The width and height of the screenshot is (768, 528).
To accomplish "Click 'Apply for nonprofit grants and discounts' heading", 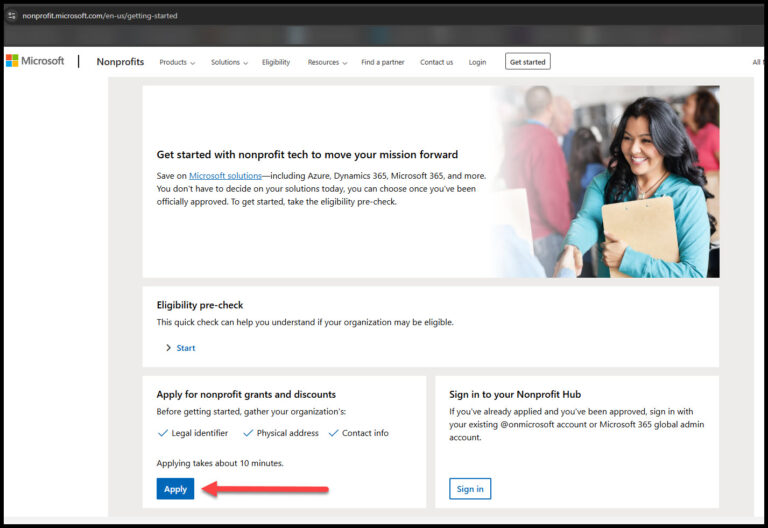I will pyautogui.click(x=246, y=394).
